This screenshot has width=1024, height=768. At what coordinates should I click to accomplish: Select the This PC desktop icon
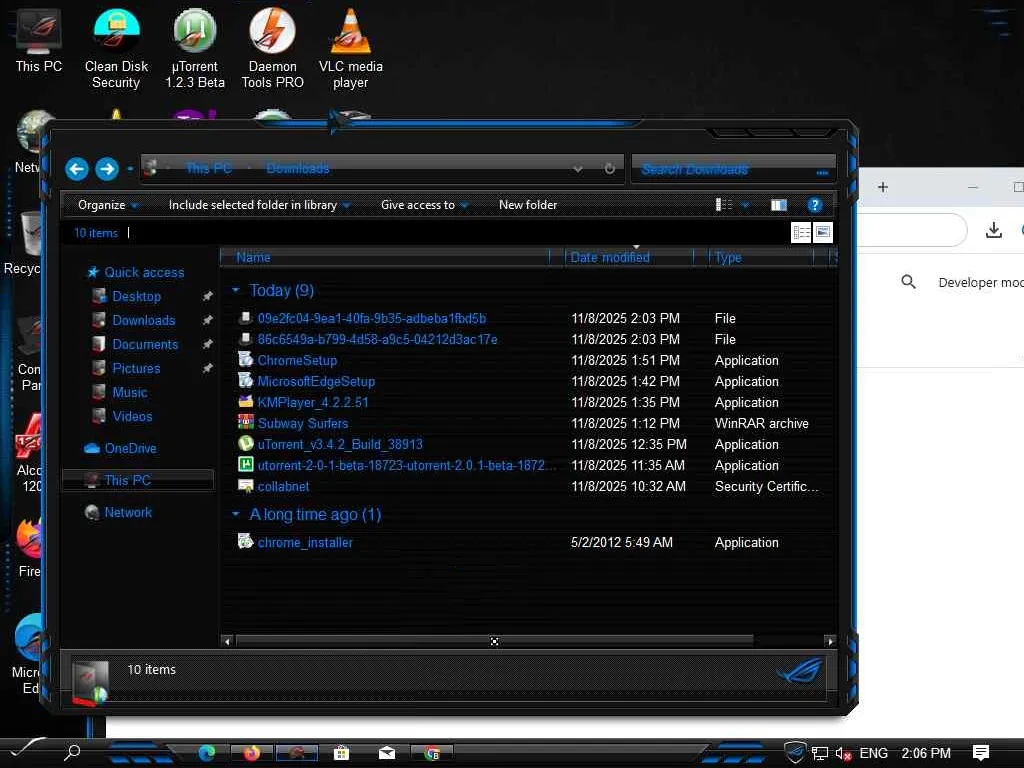(x=39, y=40)
